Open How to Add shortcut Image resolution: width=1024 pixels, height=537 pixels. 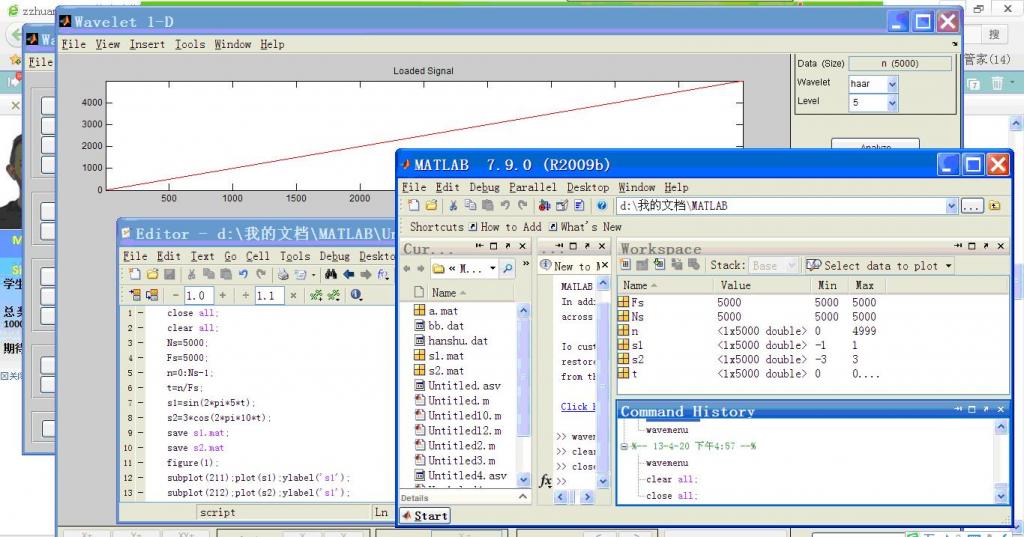[x=505, y=227]
